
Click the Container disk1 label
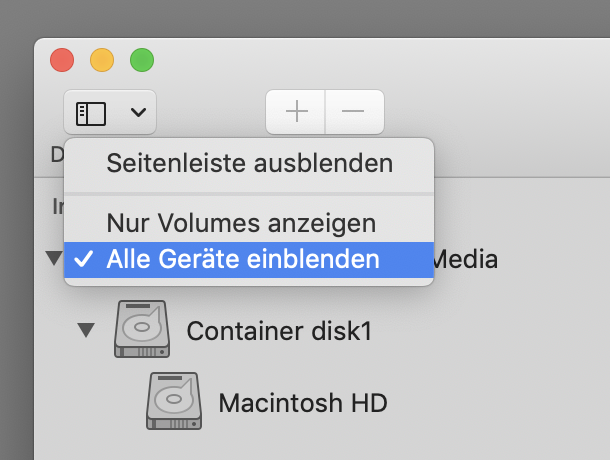coord(279,331)
